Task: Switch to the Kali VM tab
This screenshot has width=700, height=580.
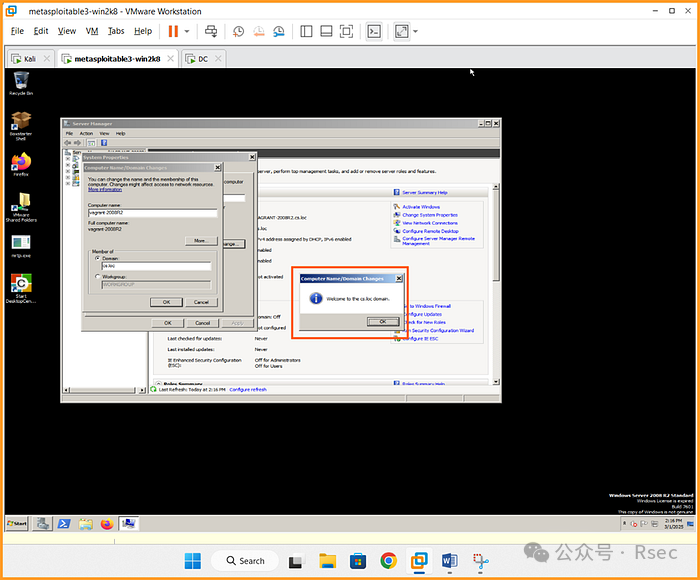Action: tap(30, 59)
